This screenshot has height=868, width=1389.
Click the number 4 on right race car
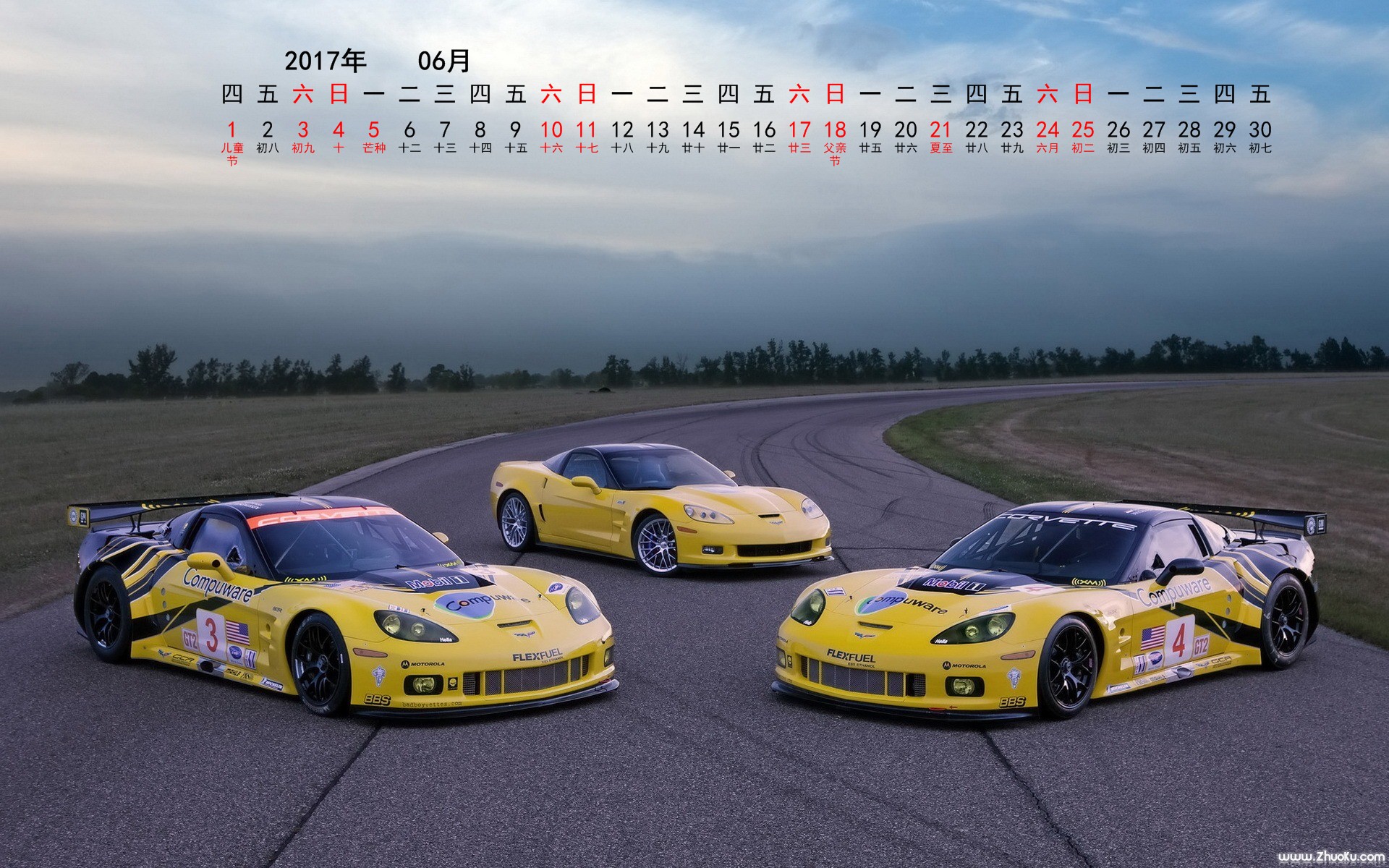click(x=1178, y=639)
